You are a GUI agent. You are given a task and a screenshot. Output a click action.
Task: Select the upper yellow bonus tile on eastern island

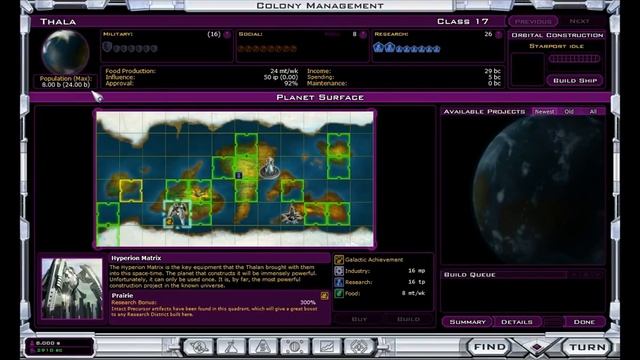click(x=338, y=145)
